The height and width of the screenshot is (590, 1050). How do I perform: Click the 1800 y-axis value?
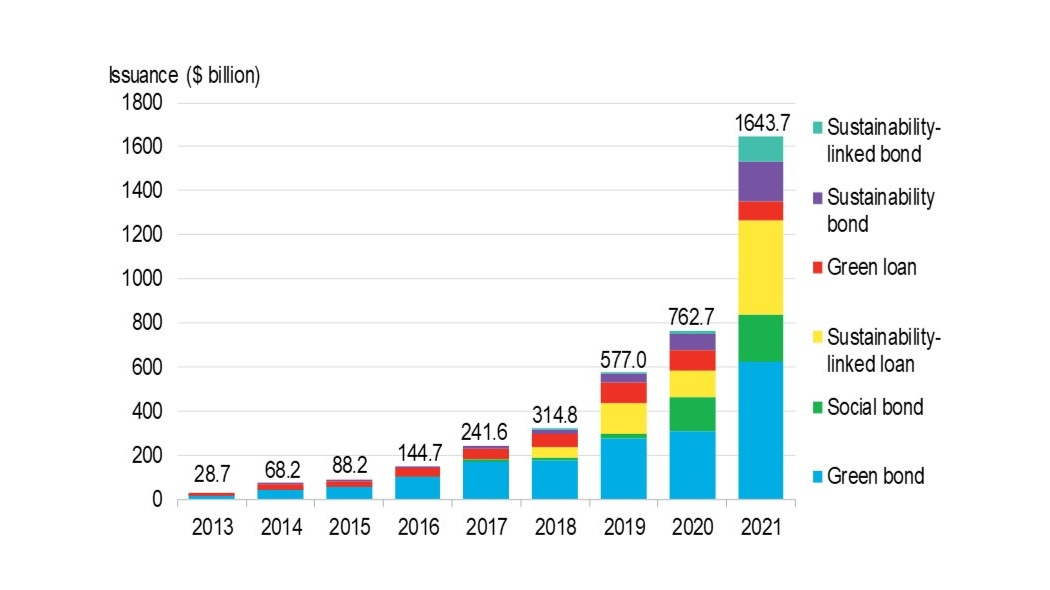[142, 102]
